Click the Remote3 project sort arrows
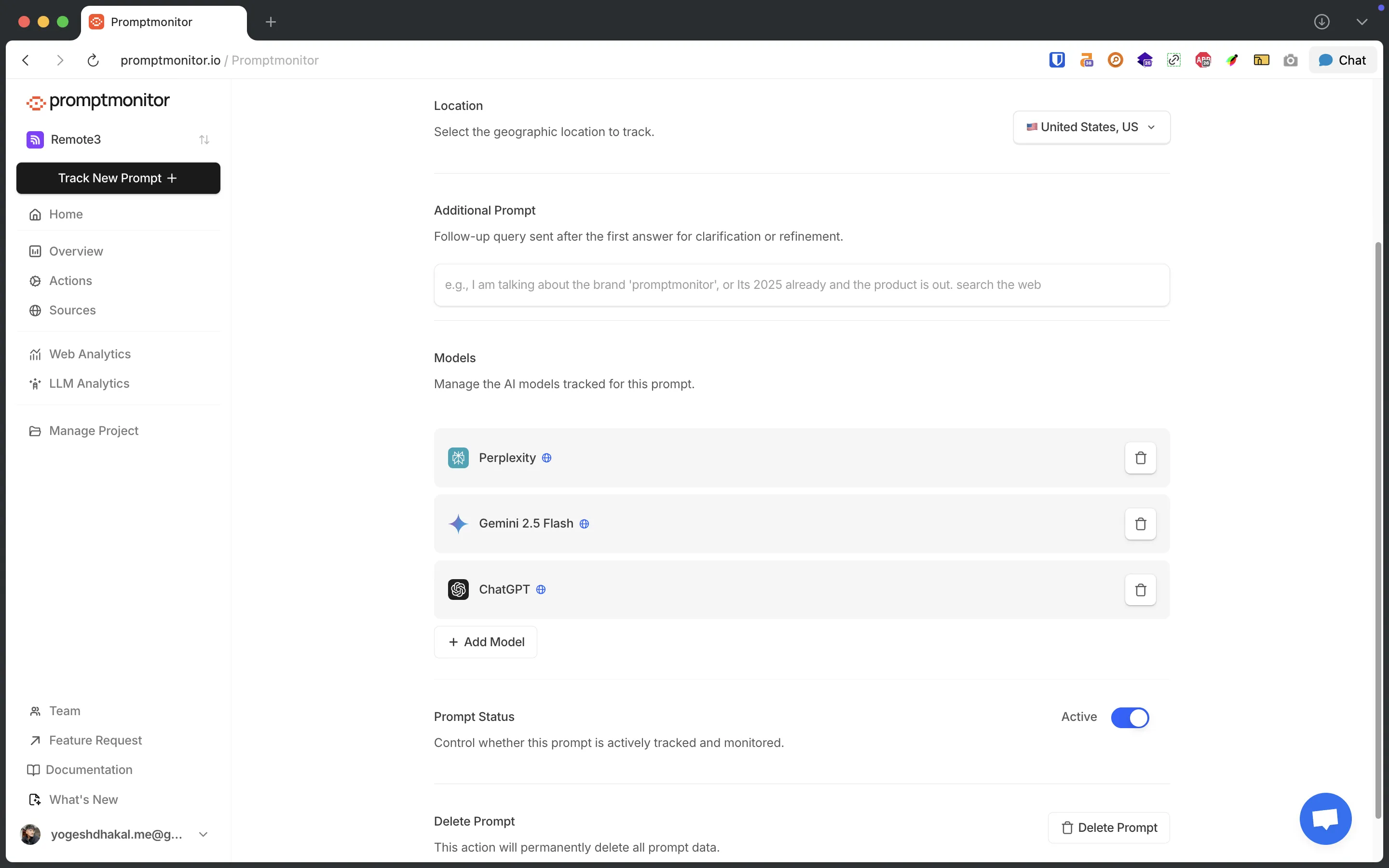This screenshot has width=1389, height=868. point(204,139)
